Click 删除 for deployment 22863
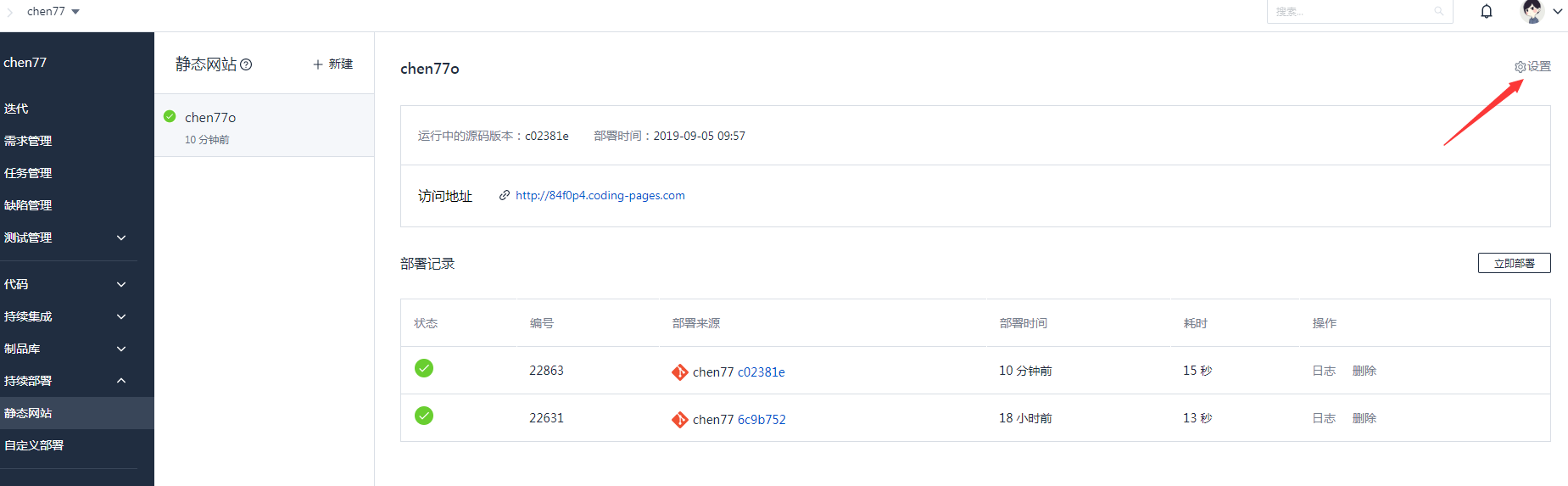 [1364, 371]
